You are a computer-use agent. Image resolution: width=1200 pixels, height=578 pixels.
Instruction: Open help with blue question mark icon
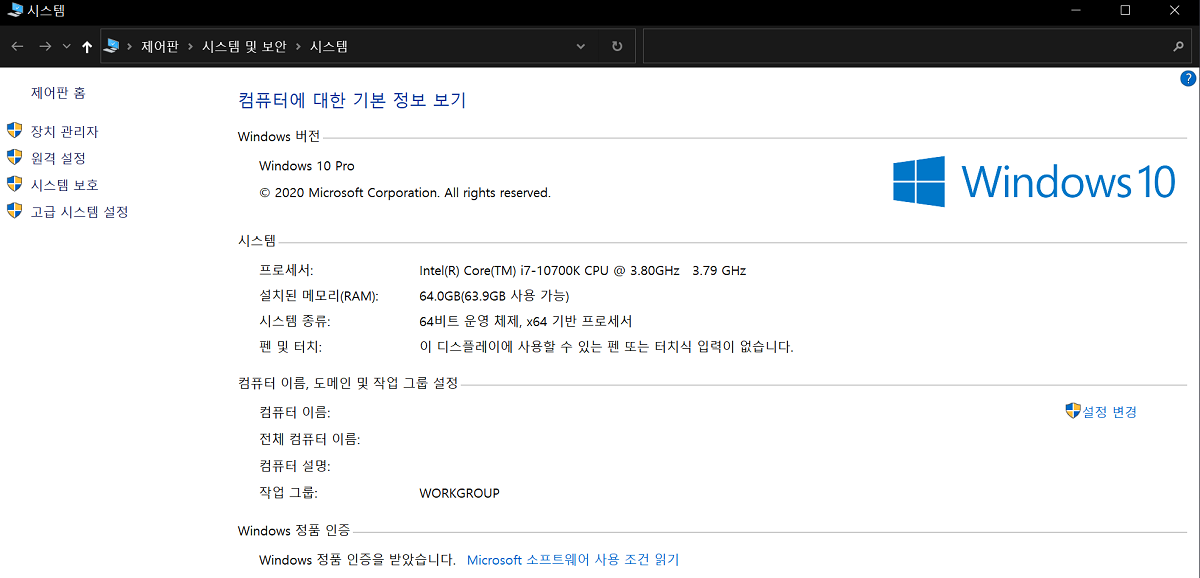coord(1188,78)
